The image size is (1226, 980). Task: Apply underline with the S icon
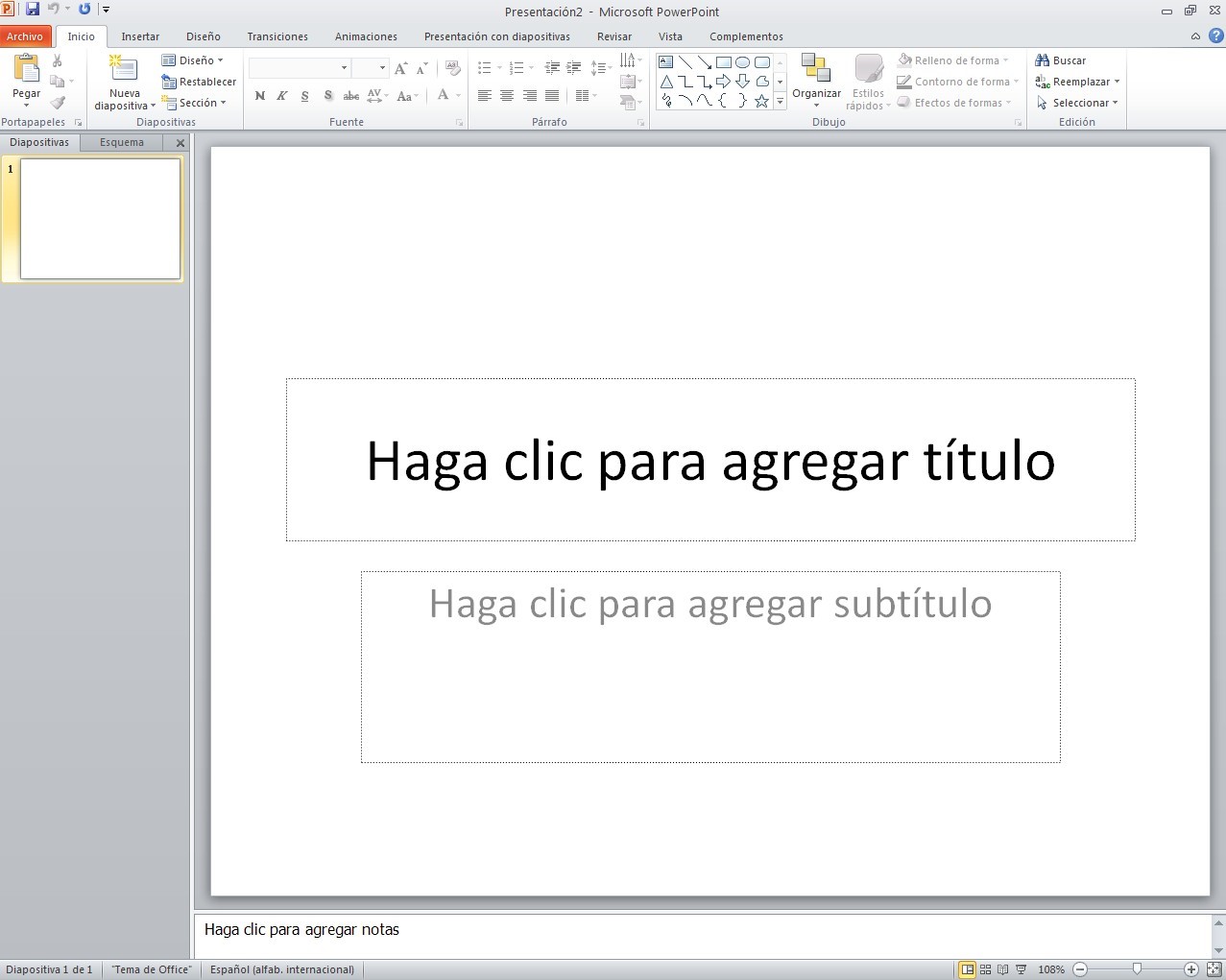point(304,96)
